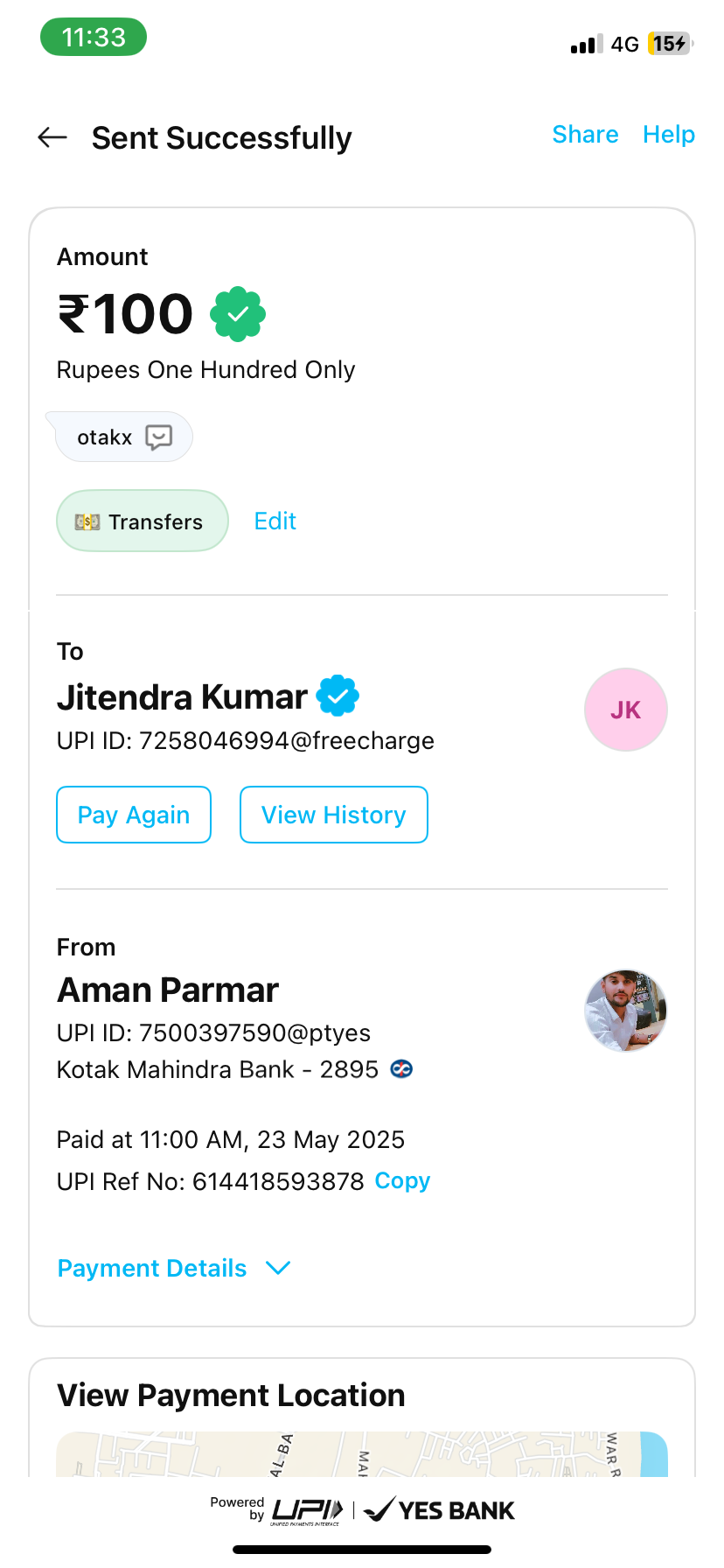Select the Transfers category tag
The width and height of the screenshot is (724, 1568).
click(142, 521)
